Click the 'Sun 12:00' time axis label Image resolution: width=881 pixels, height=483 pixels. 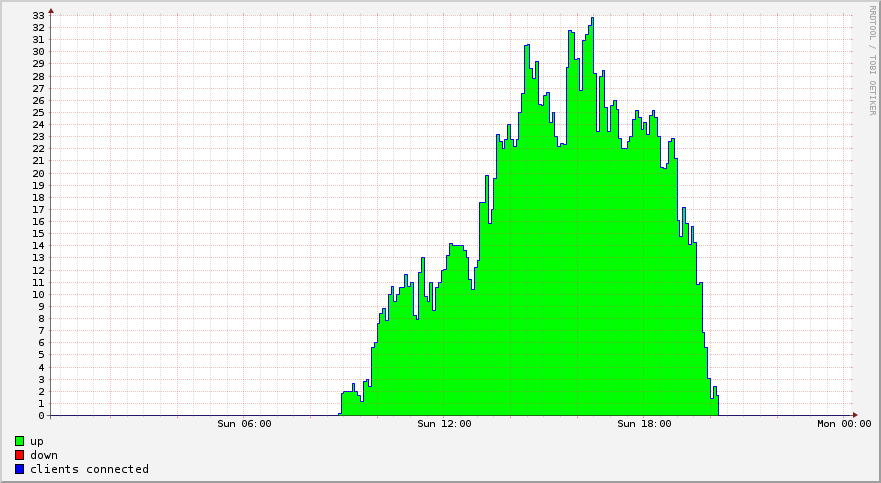click(x=444, y=423)
